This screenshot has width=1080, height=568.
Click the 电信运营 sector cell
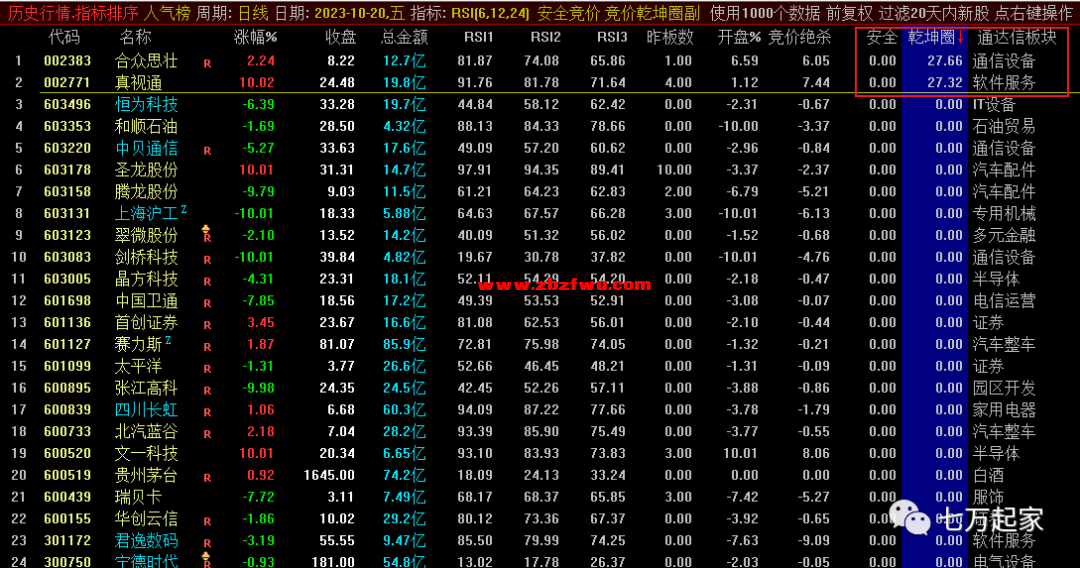[x=1004, y=301]
